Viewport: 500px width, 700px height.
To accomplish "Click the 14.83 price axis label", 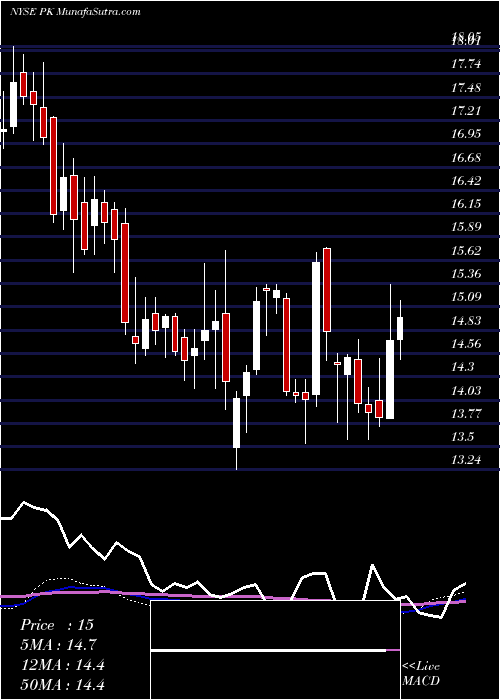I will click(466, 321).
